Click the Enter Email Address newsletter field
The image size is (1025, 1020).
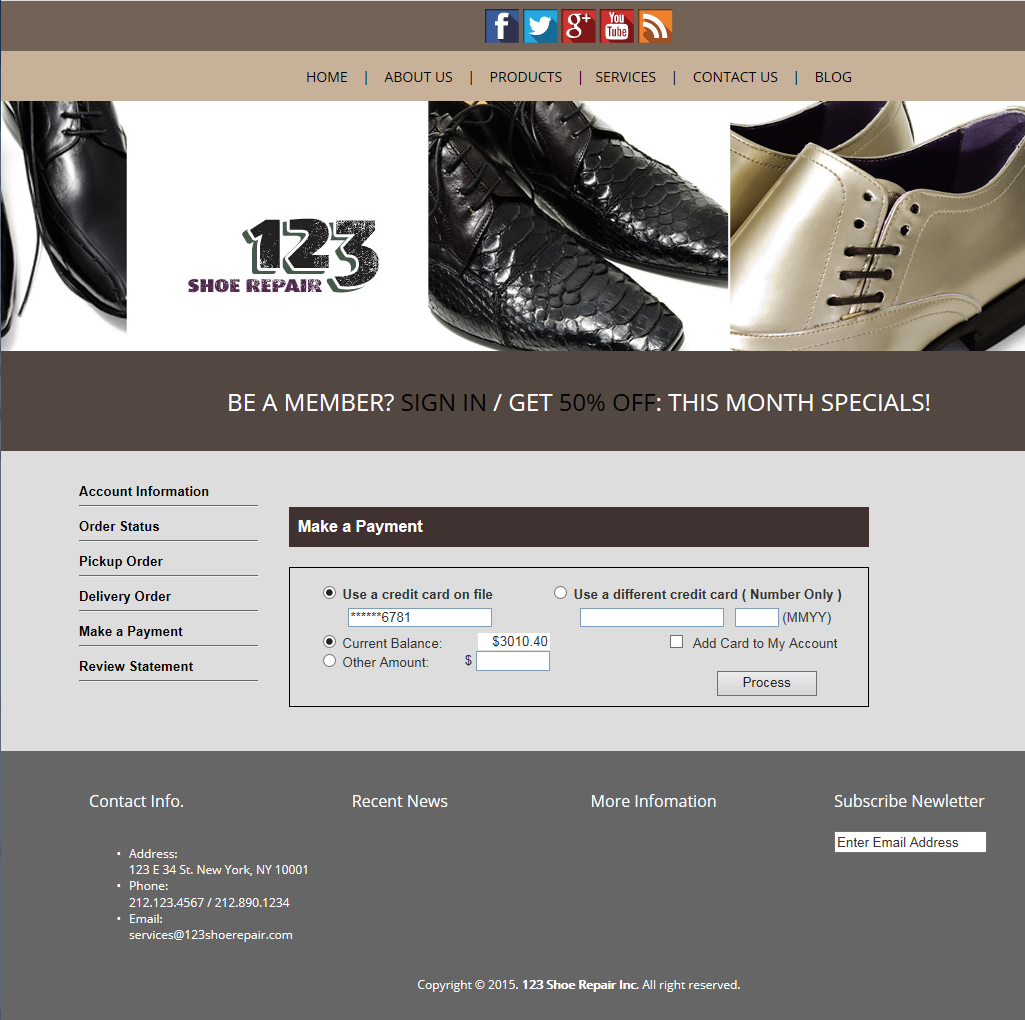tap(910, 842)
